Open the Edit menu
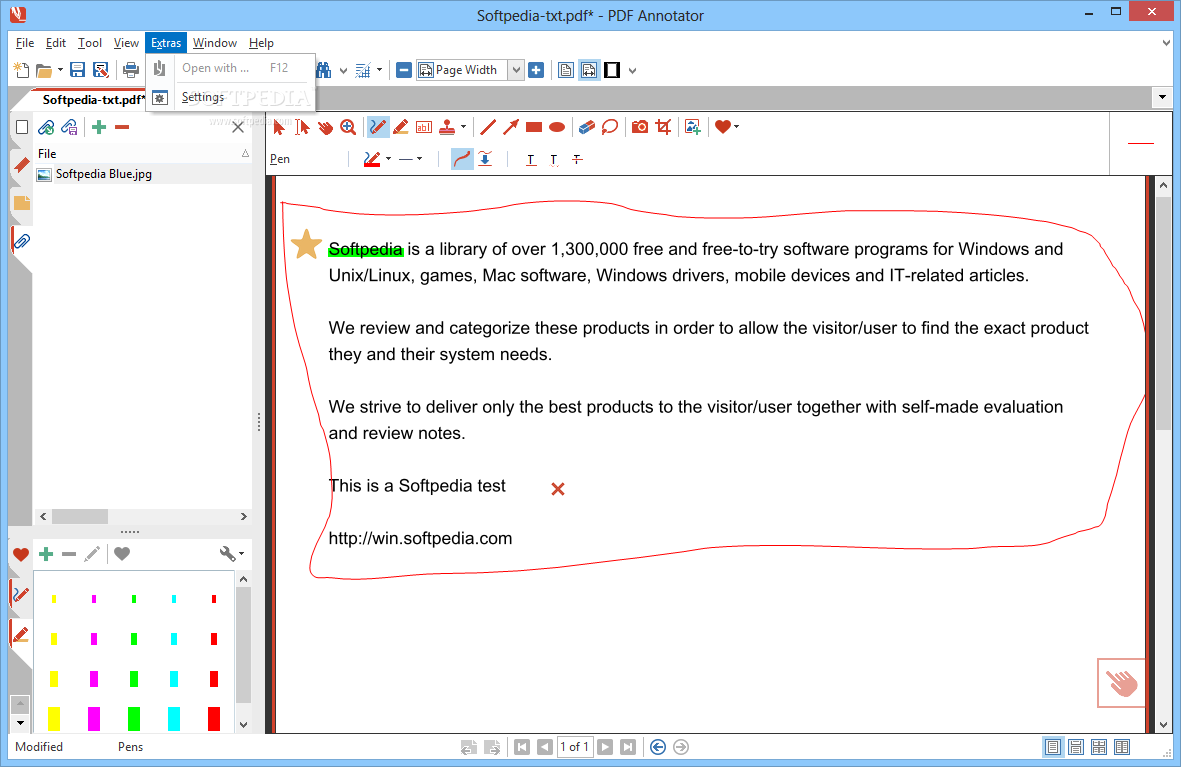1181x767 pixels. click(x=56, y=43)
